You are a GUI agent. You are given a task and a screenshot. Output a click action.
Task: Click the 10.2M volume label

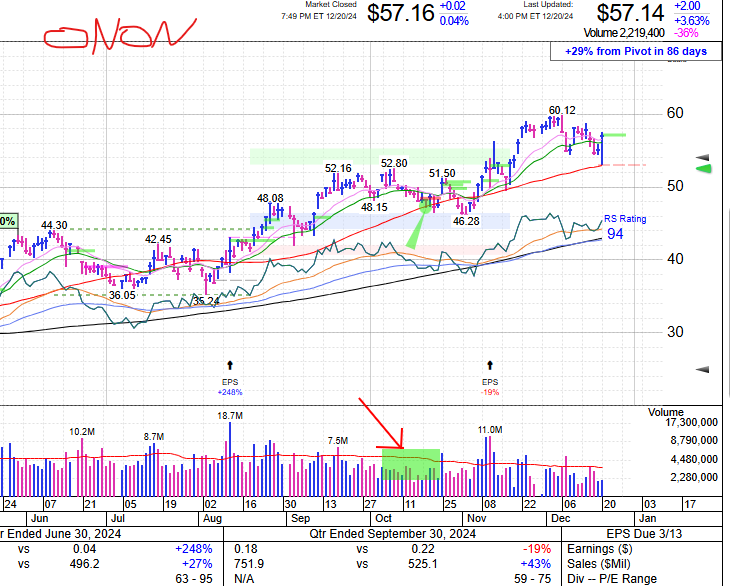pyautogui.click(x=82, y=432)
